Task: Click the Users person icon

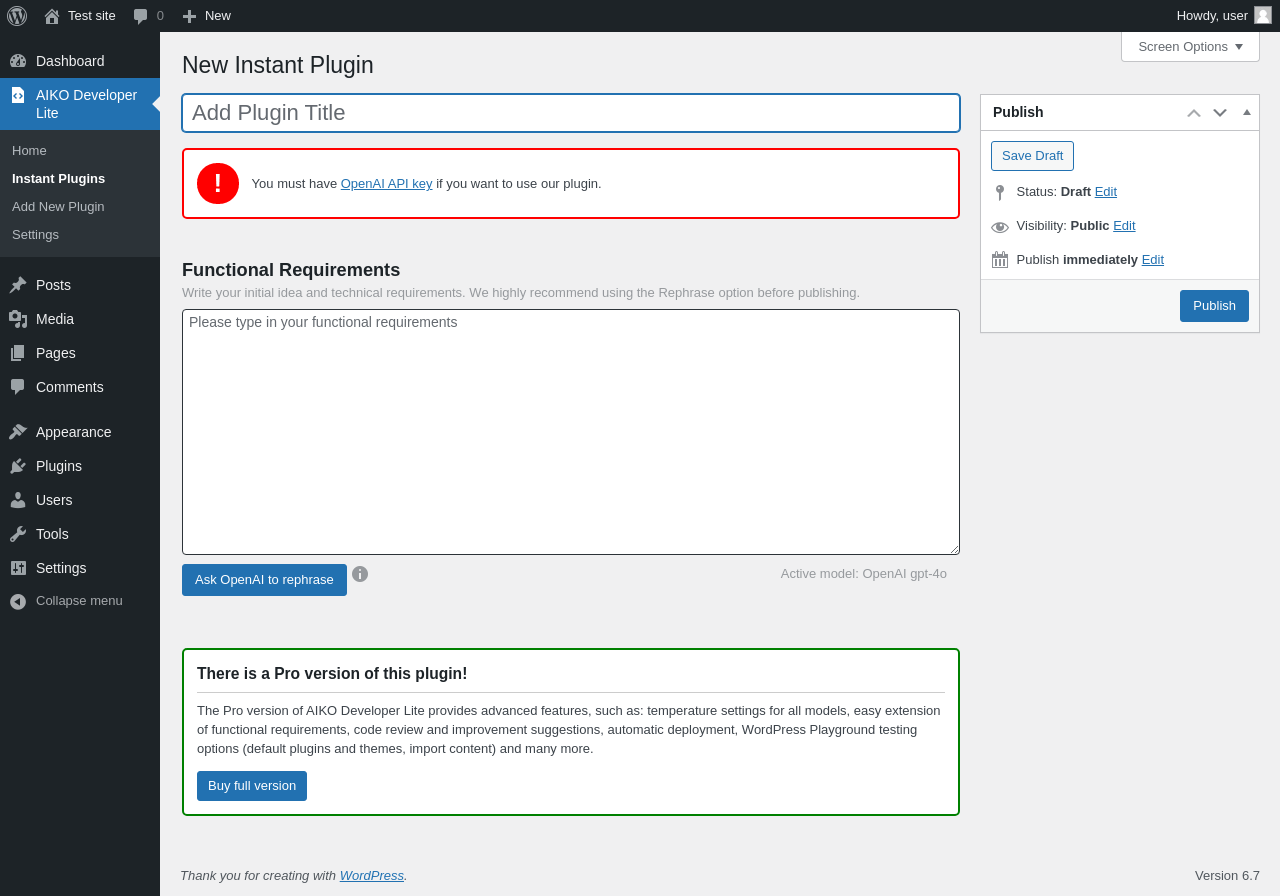Action: pyautogui.click(x=18, y=500)
